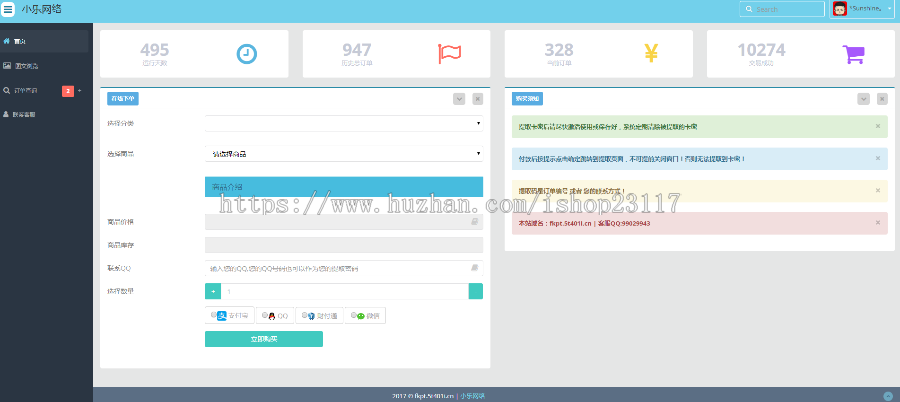This screenshot has height=402, width=900.
Task: Expand the order query submenu plus sign
Action: pos(80,91)
